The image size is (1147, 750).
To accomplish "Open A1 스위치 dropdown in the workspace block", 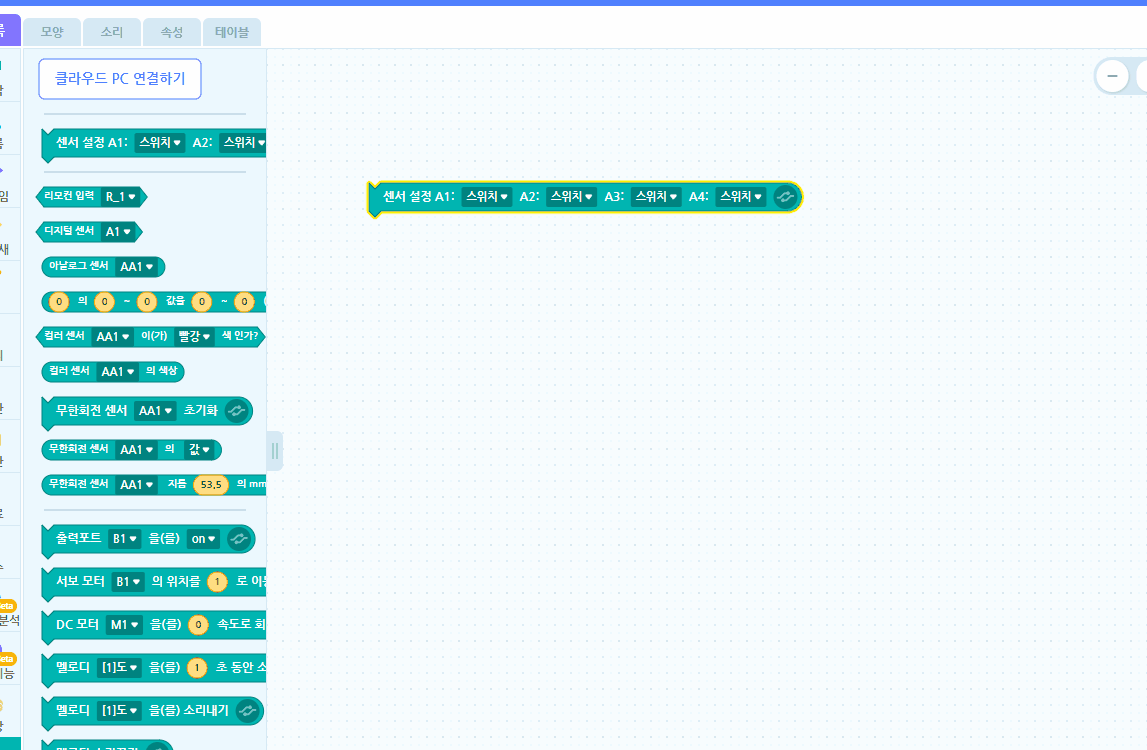I will 486,197.
